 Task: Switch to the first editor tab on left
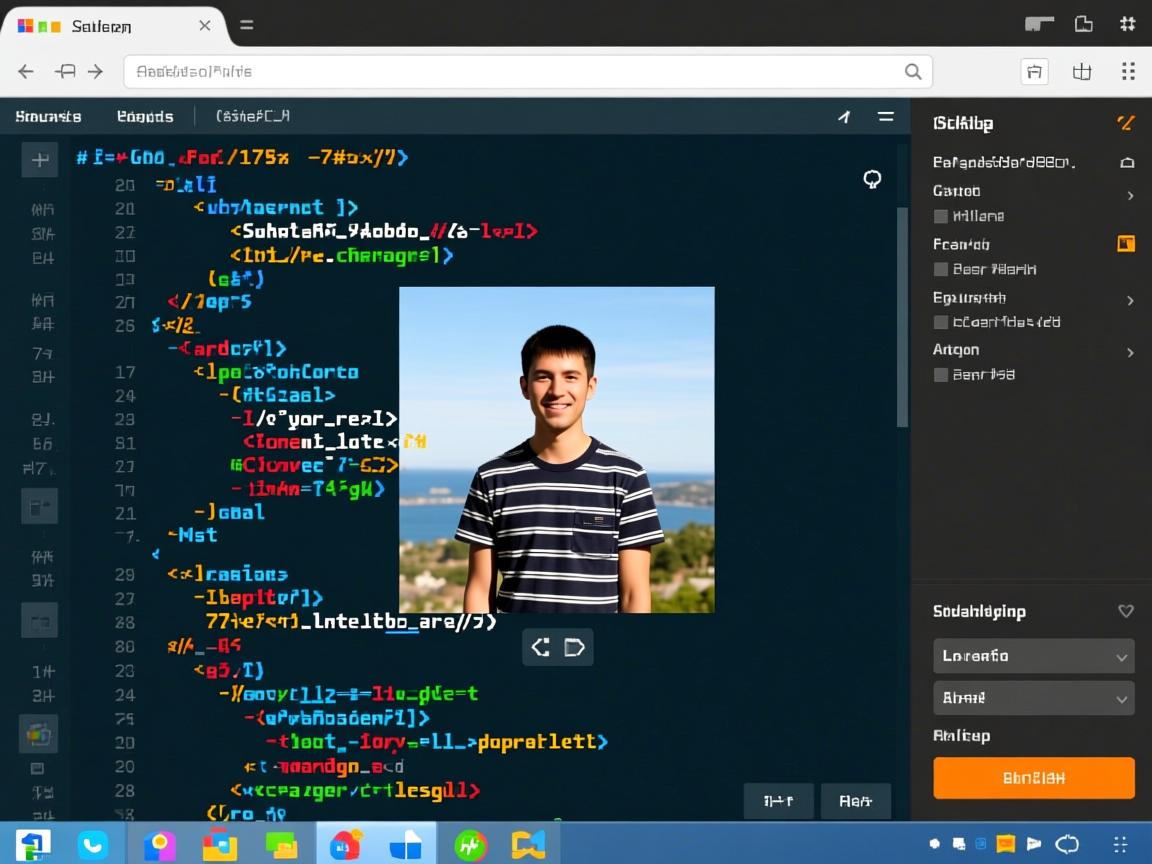point(48,116)
